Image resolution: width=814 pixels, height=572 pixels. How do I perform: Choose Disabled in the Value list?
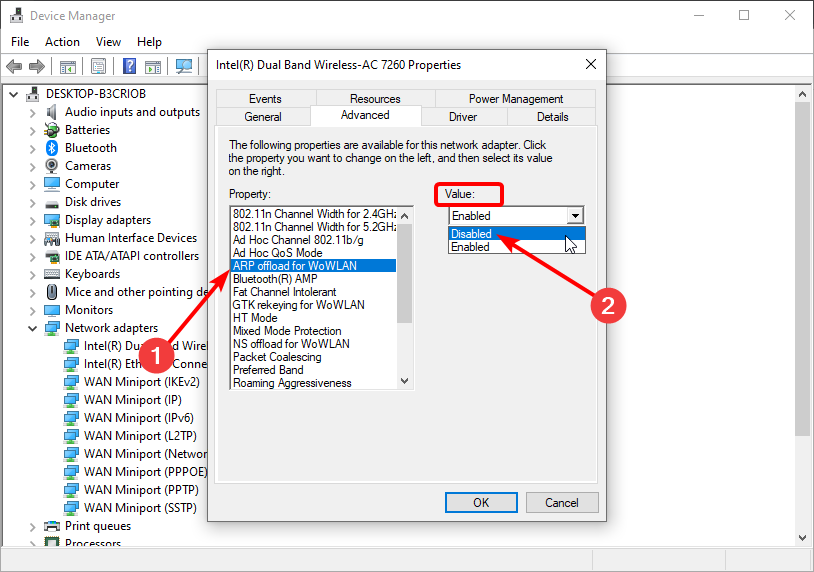tap(517, 234)
